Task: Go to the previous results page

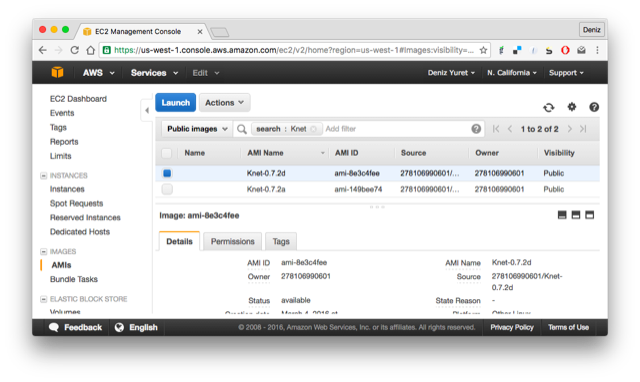Action: click(x=510, y=129)
